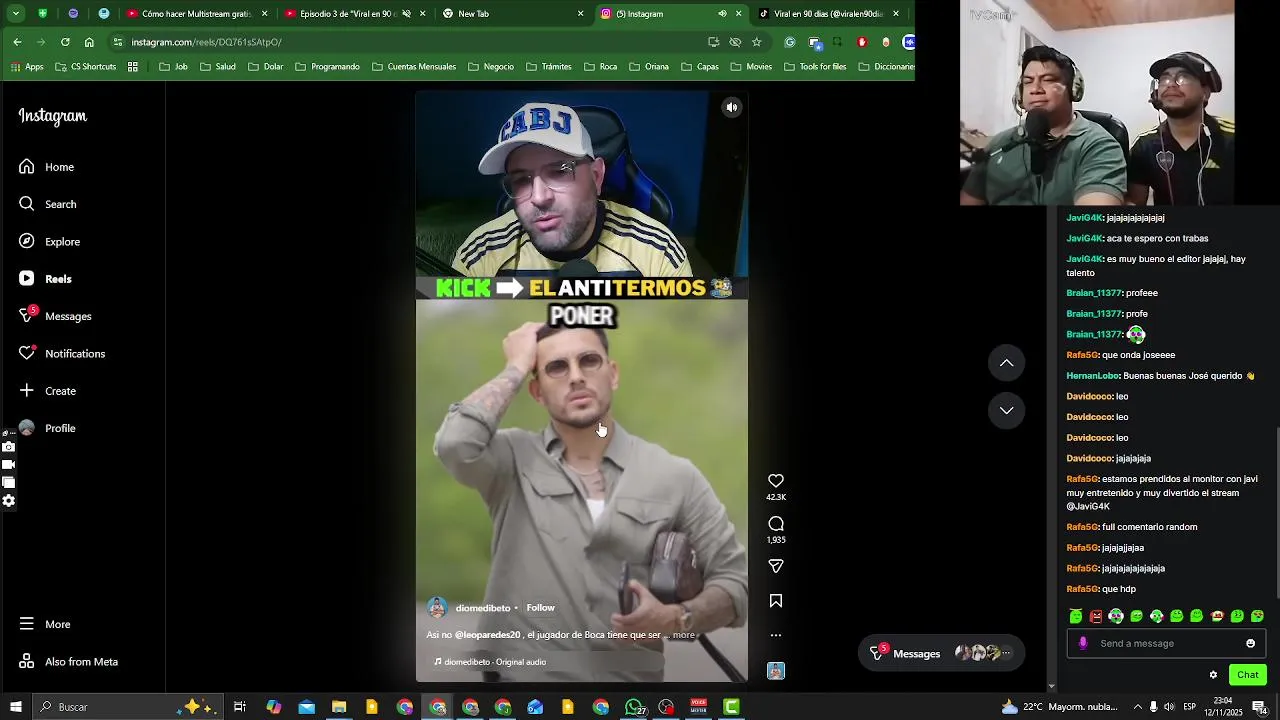Screen dimensions: 1280x720
Task: Switch to the 'Viral en 90 días' TikTok tab
Action: (828, 14)
